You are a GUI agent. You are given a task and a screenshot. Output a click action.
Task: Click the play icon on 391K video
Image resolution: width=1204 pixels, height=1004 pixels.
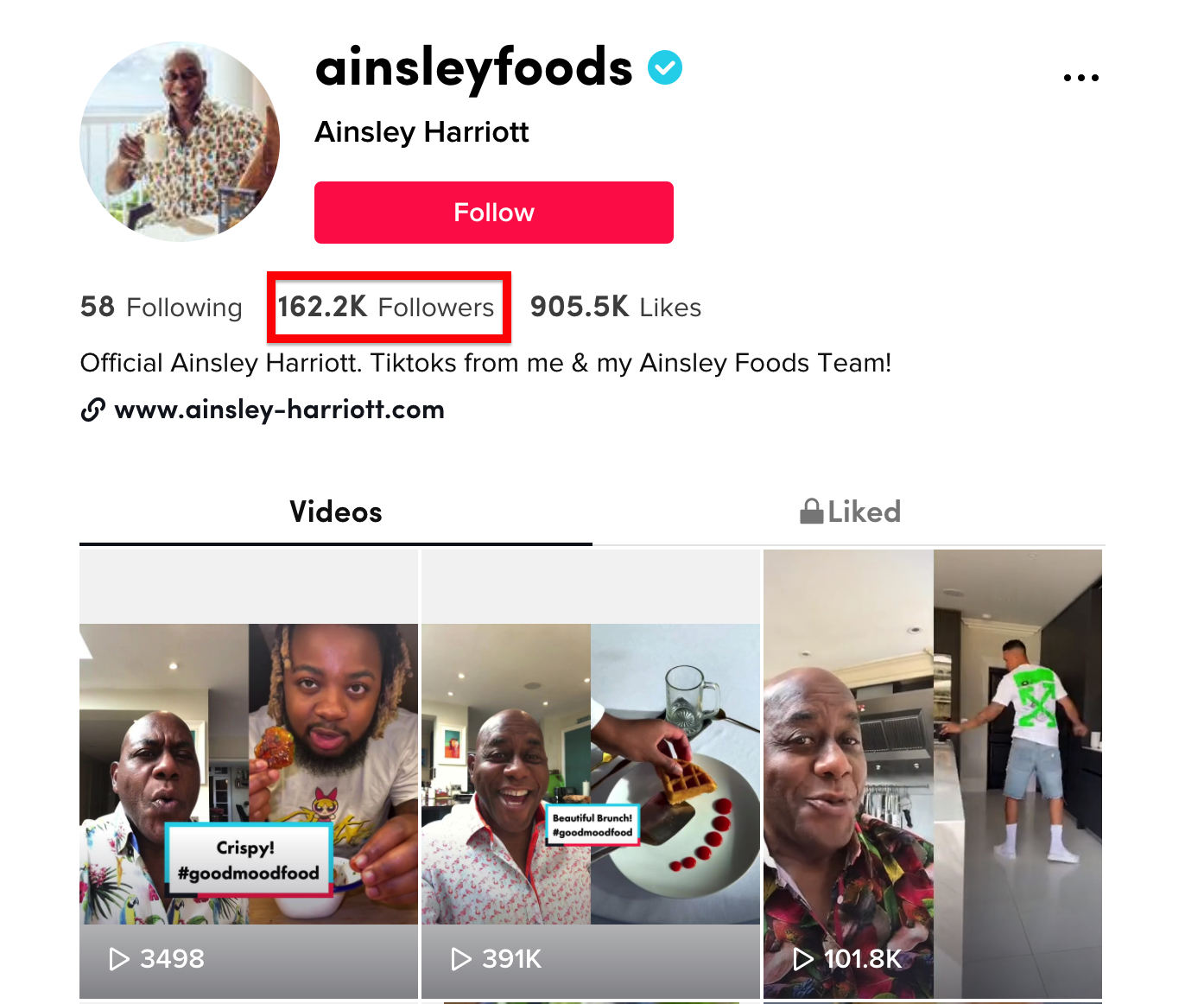coord(461,959)
